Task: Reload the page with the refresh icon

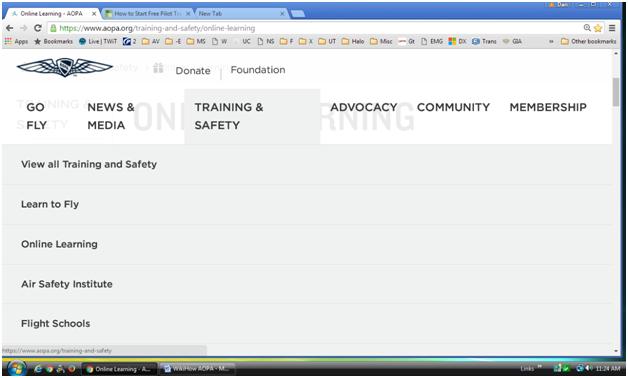Action: 38,28
